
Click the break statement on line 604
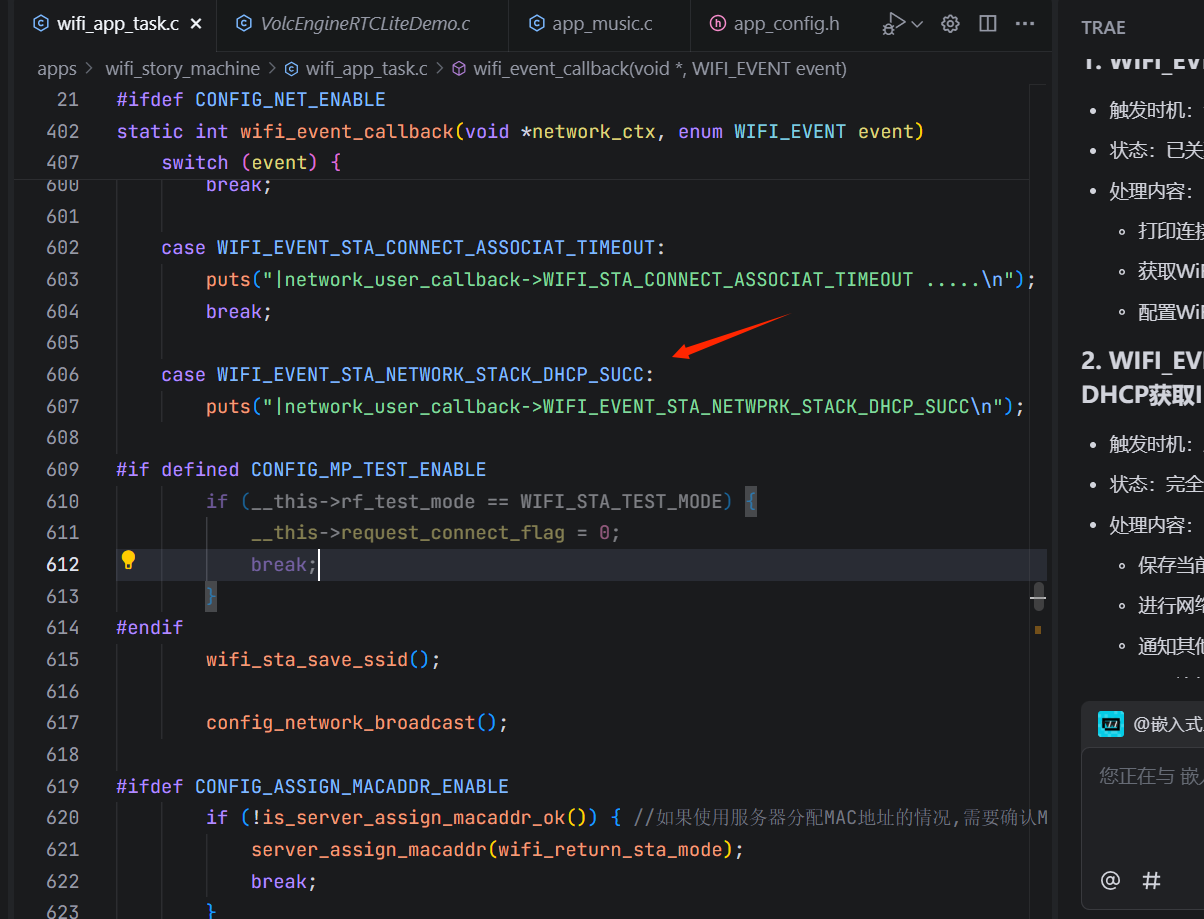239,311
